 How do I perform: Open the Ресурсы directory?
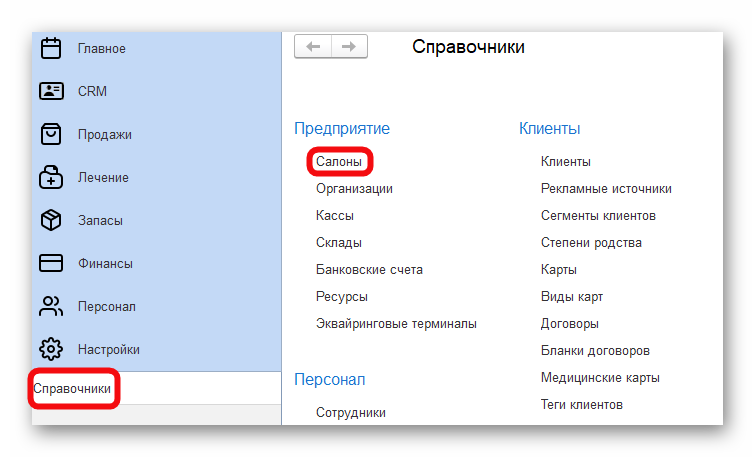click(x=342, y=297)
